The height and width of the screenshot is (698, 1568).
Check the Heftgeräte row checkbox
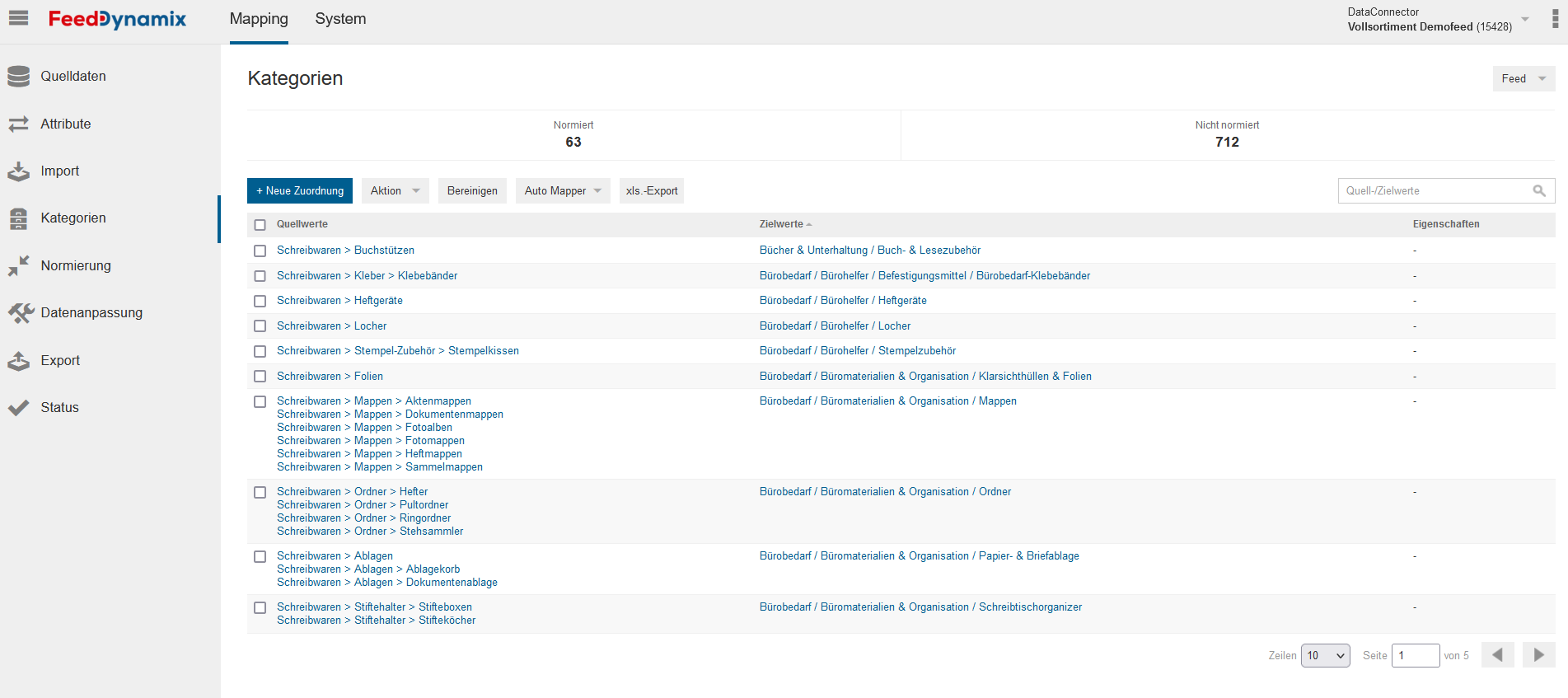(x=260, y=301)
